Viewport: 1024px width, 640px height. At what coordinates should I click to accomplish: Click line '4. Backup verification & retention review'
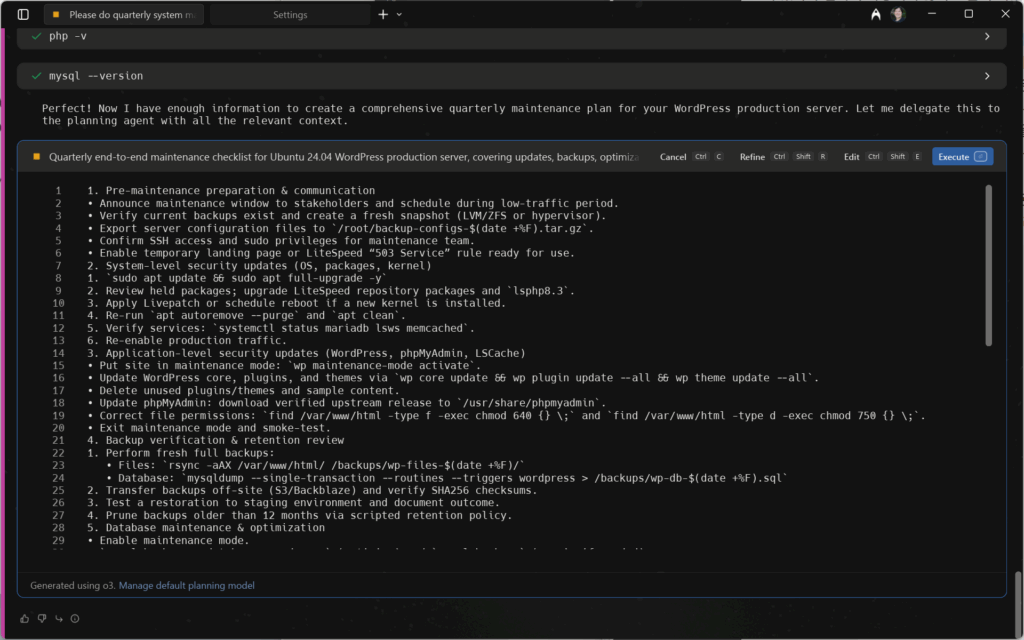(216, 440)
